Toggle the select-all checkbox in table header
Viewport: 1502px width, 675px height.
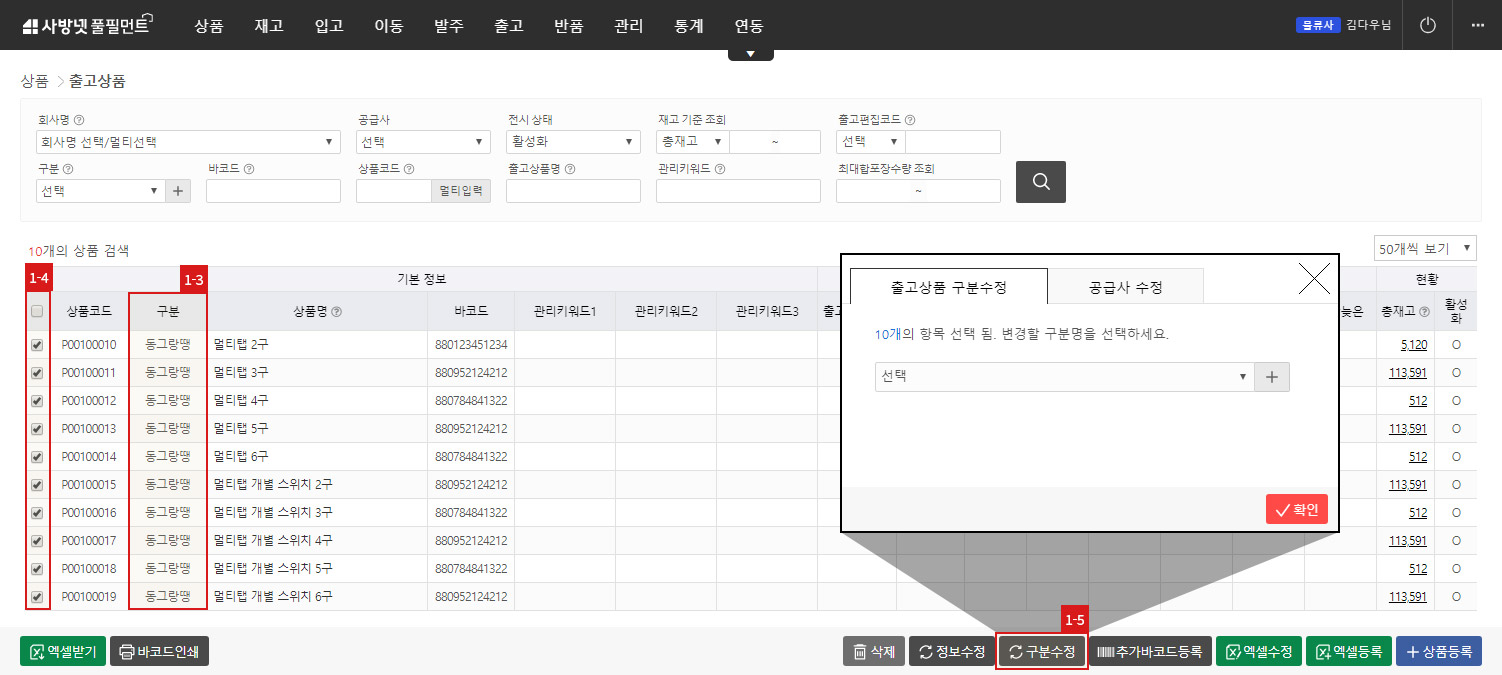[x=37, y=311]
